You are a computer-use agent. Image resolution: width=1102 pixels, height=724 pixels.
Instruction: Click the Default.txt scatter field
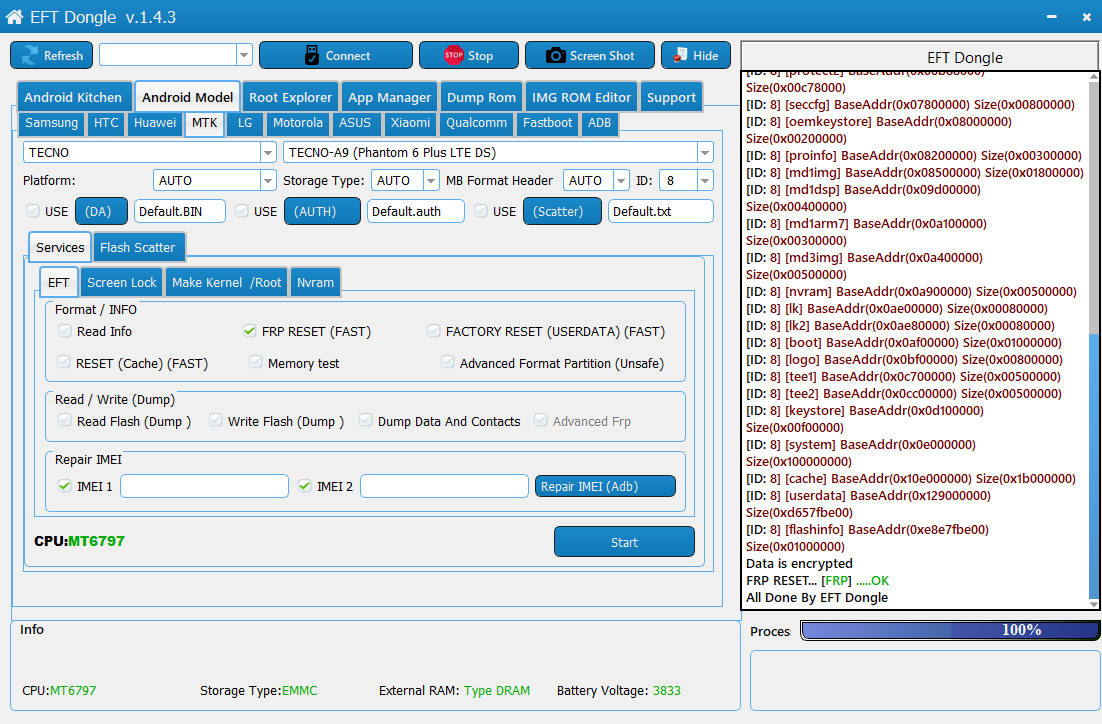tap(661, 212)
